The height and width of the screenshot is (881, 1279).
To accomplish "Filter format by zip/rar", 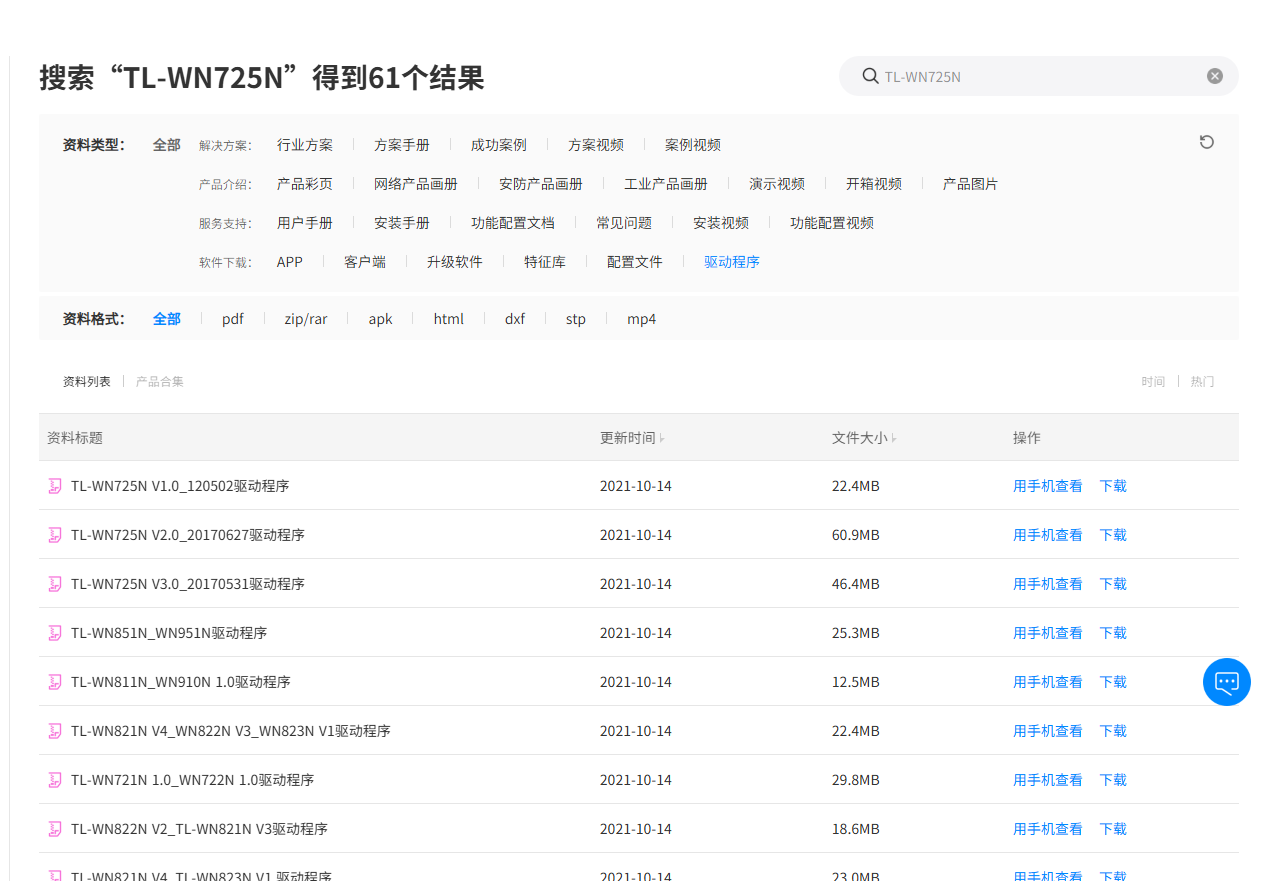I will pyautogui.click(x=306, y=319).
